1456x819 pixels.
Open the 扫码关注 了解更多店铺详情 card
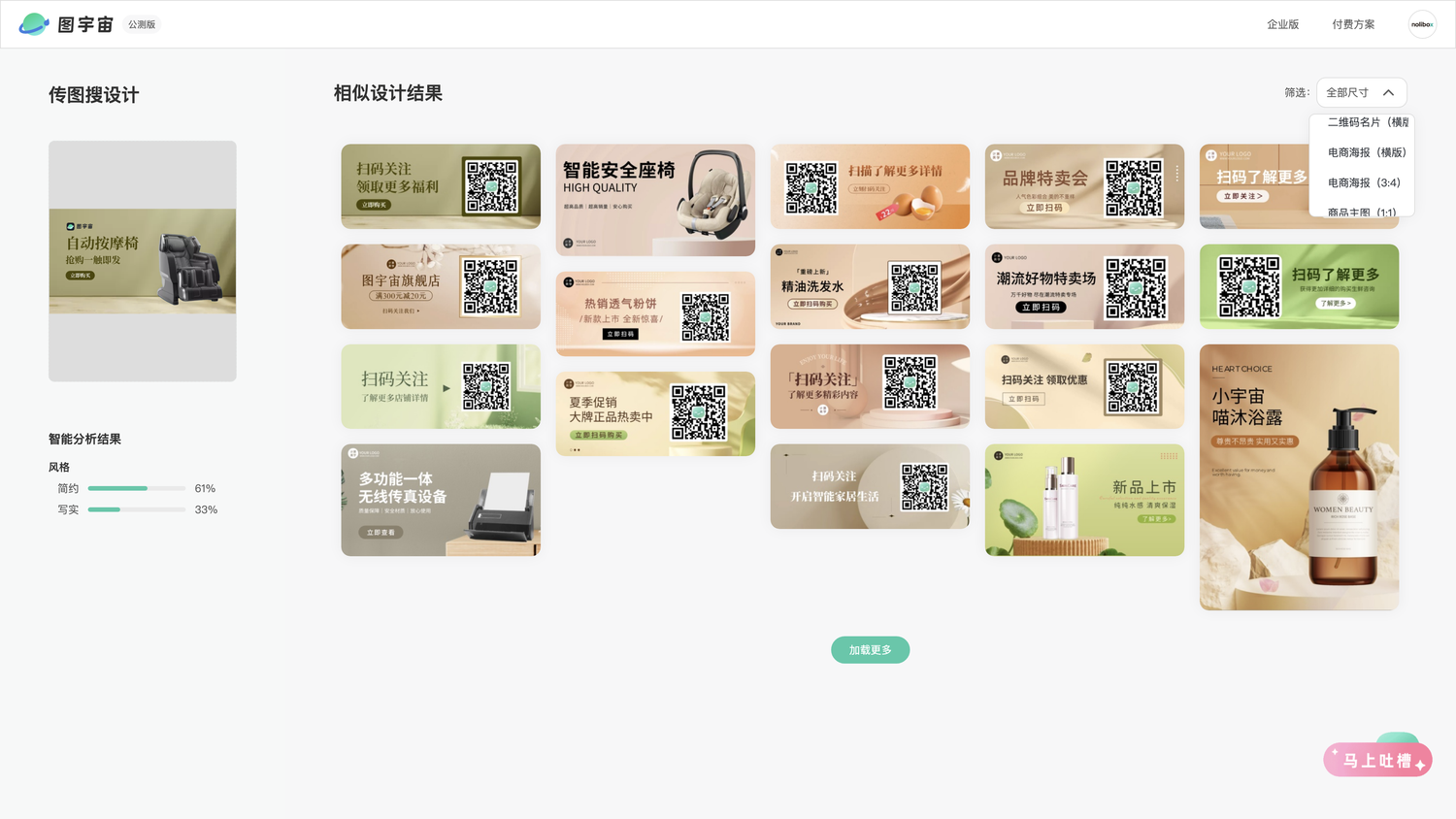pos(441,386)
